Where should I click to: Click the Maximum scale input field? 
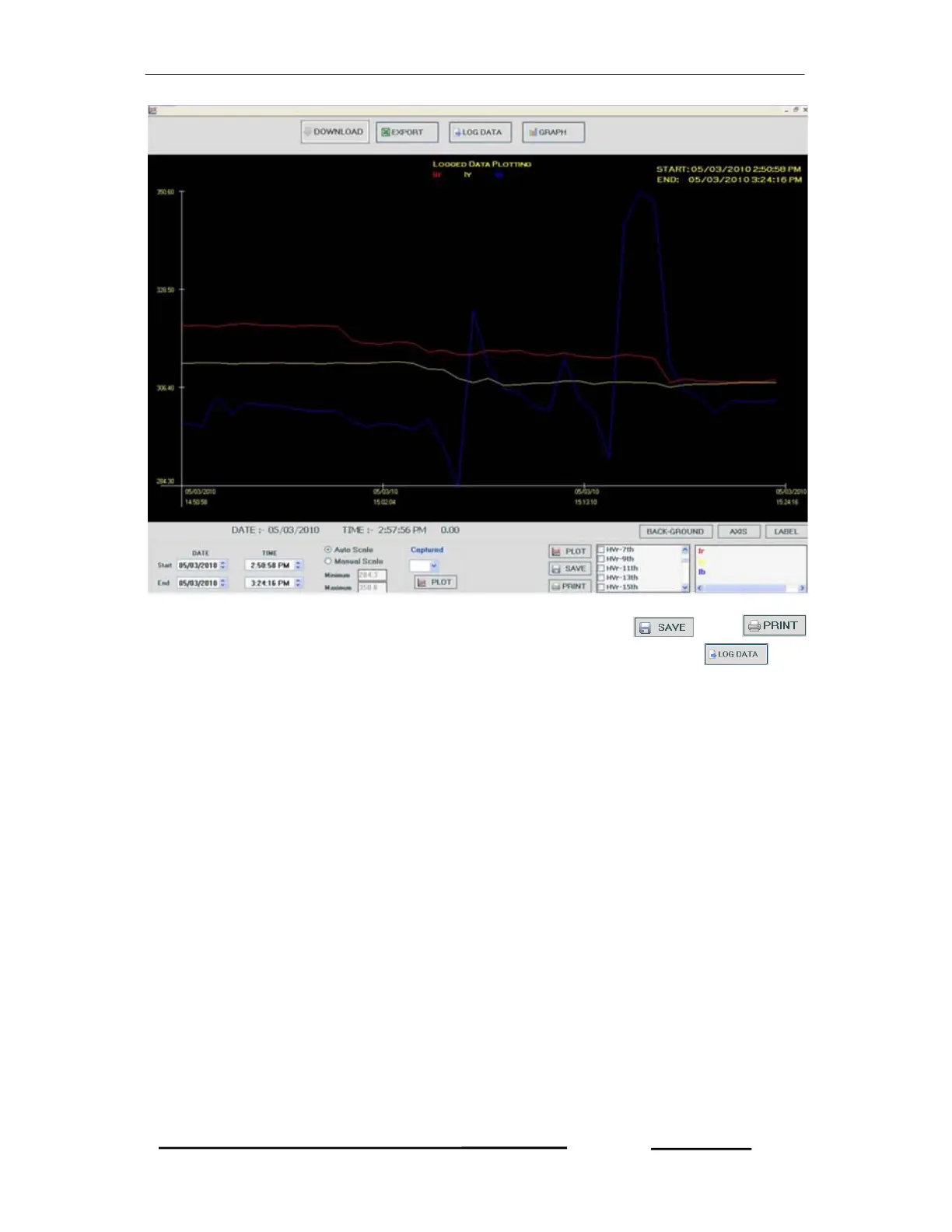tap(372, 587)
